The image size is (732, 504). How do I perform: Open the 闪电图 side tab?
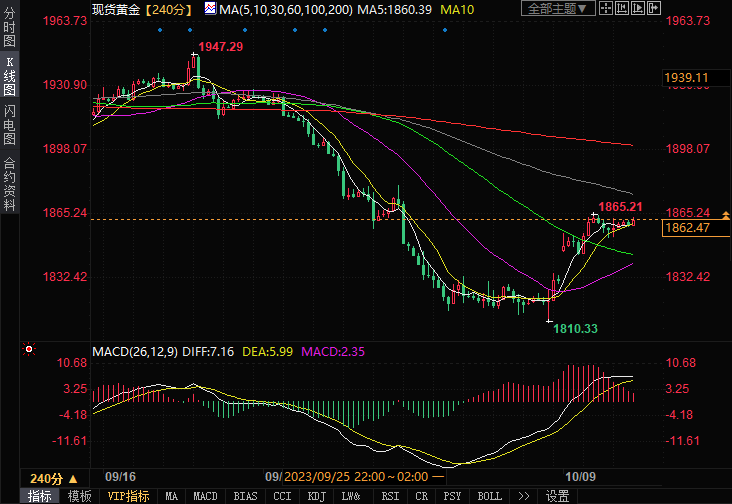click(x=9, y=125)
